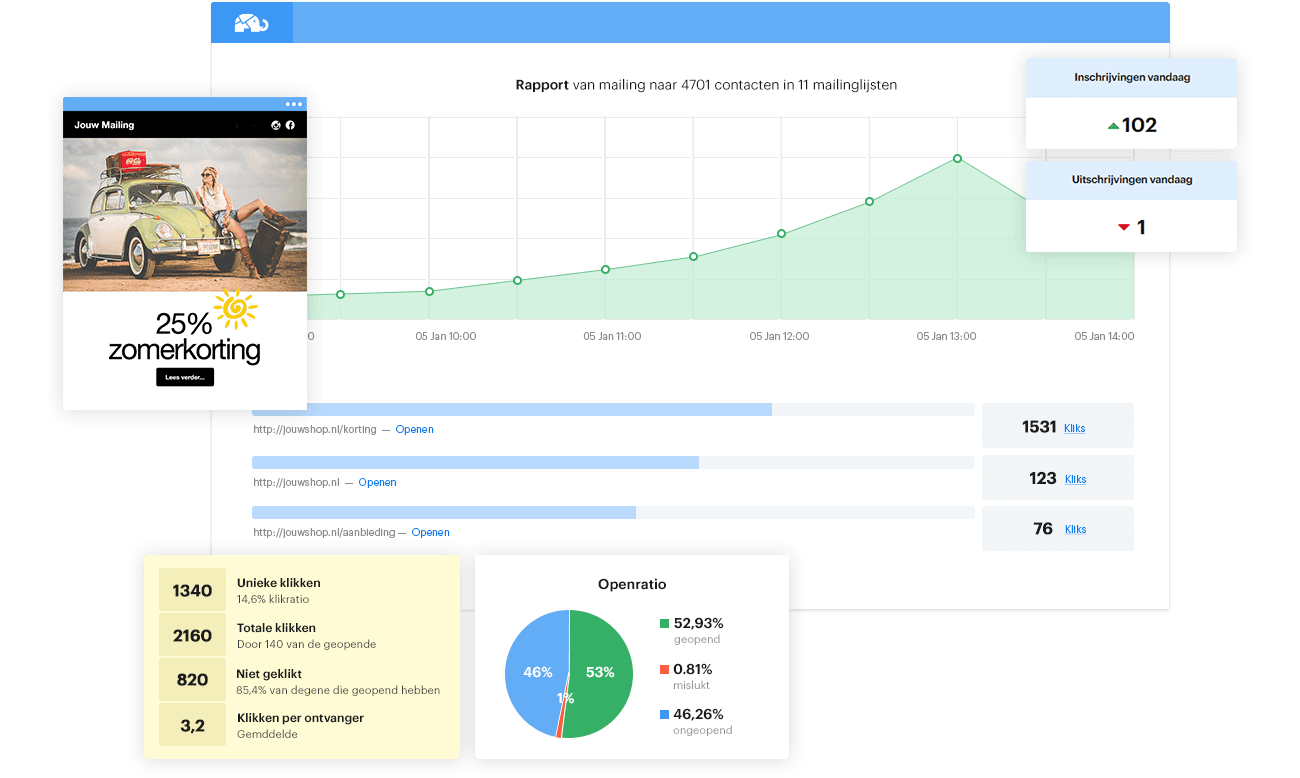Click the green up arrow beside 102
This screenshot has width=1300, height=778.
pyautogui.click(x=1113, y=126)
